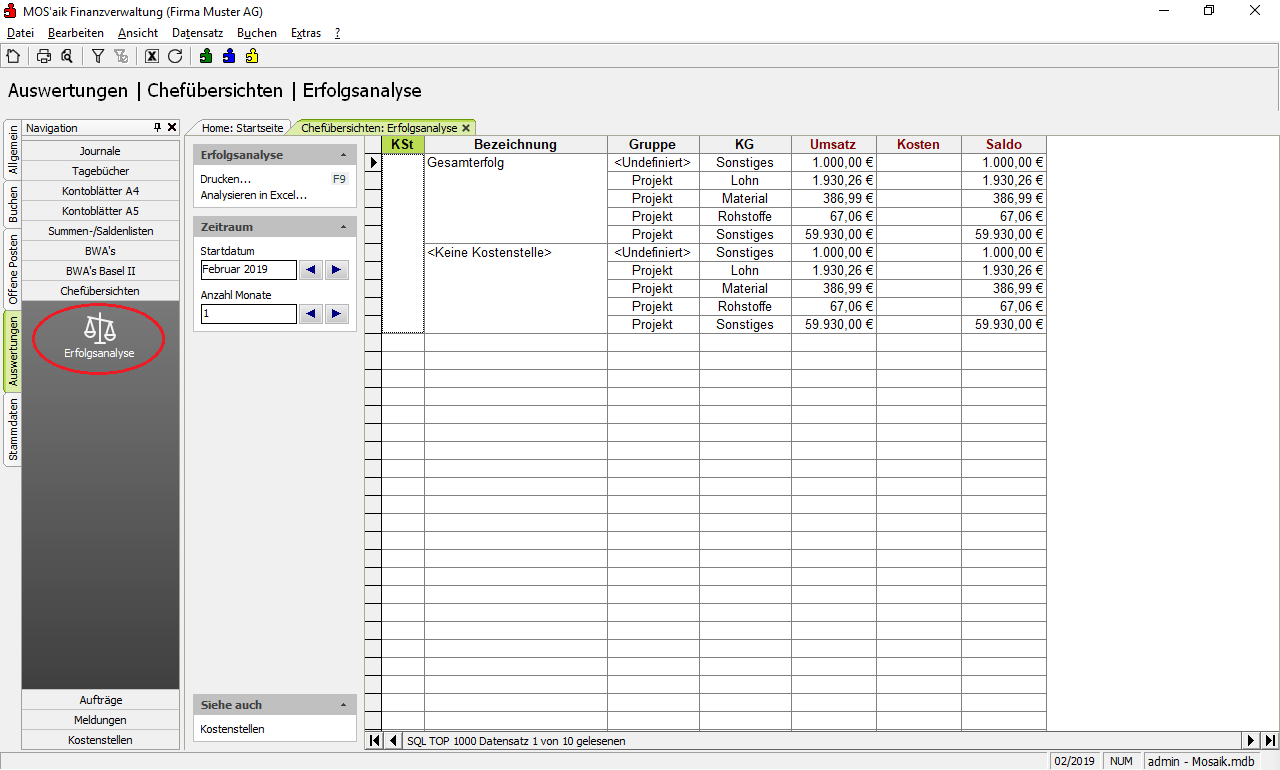The image size is (1280, 770).
Task: Click the yellow puzzle piece icon
Action: pos(252,56)
